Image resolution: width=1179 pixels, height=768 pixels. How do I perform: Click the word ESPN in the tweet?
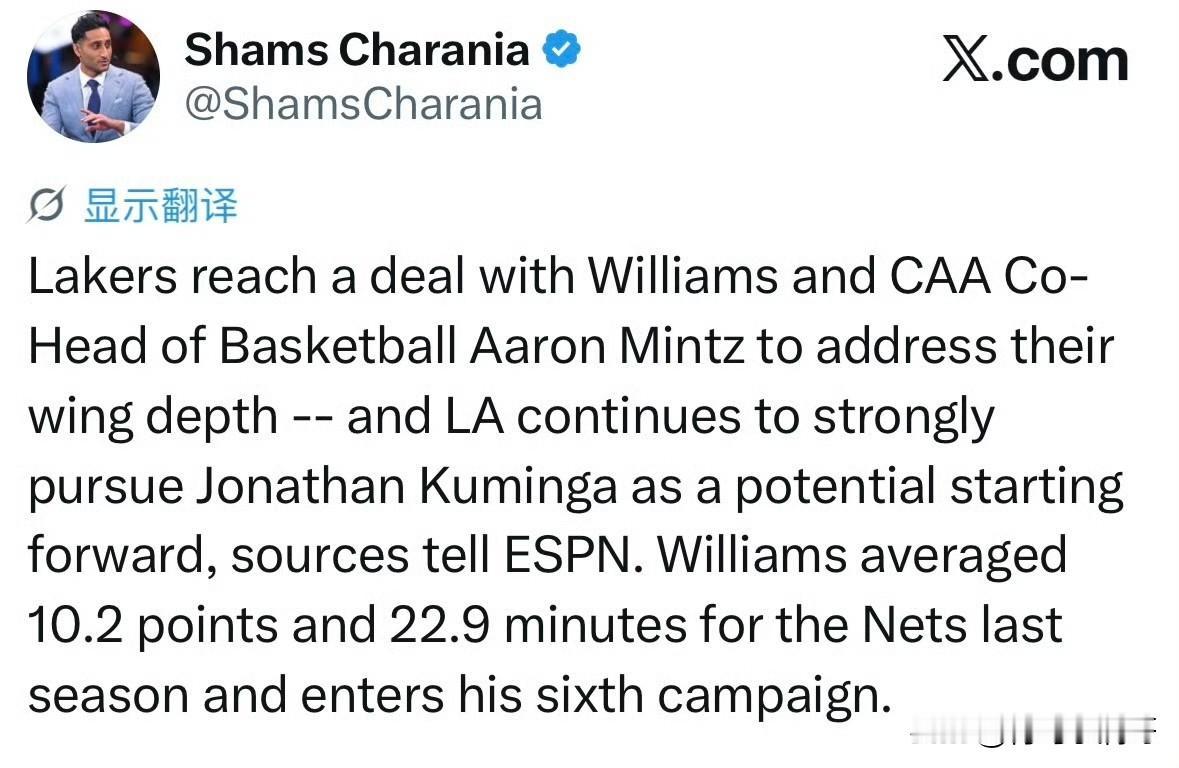574,555
